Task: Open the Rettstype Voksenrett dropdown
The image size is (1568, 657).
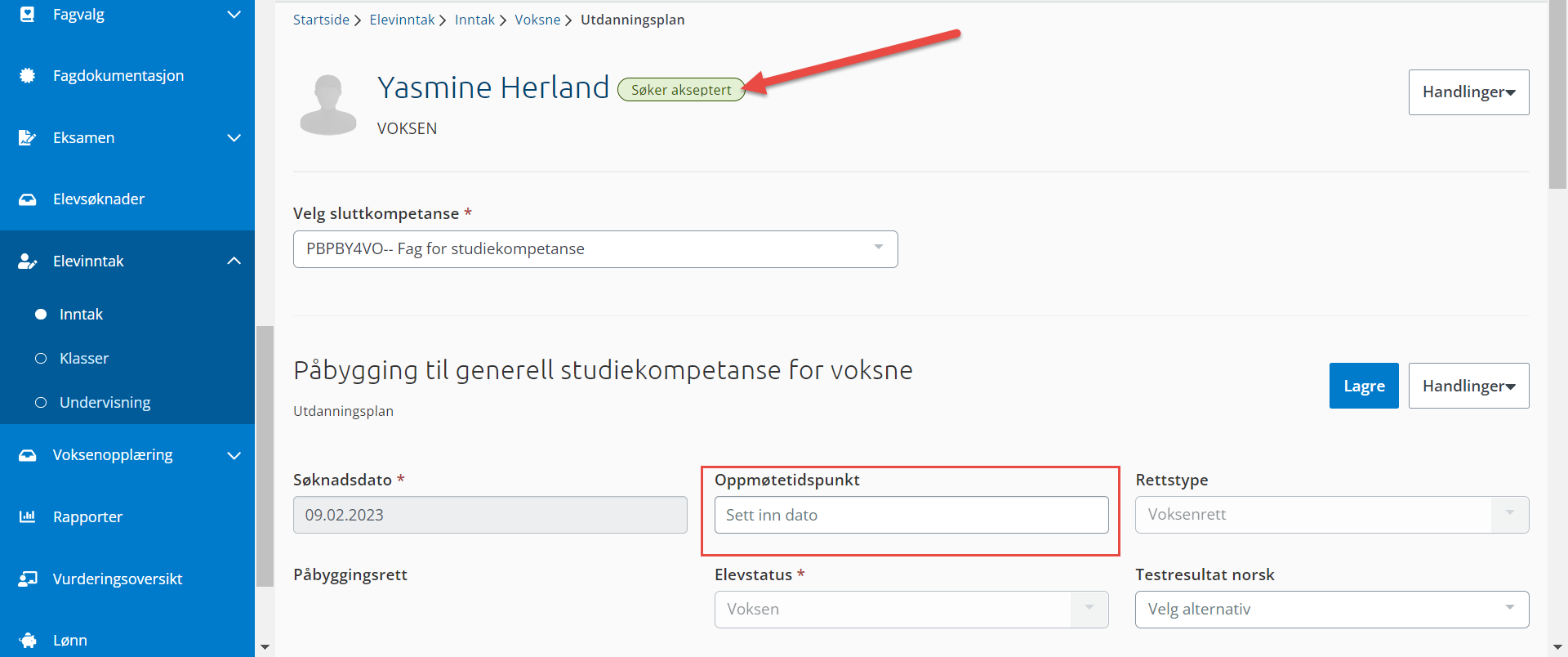Action: 1332,515
